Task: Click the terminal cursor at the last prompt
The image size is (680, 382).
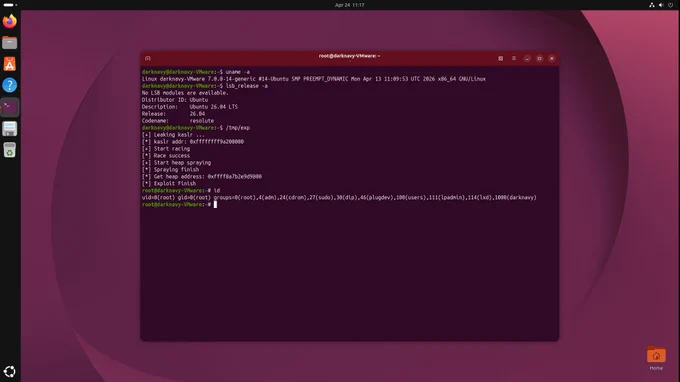Action: [x=215, y=204]
